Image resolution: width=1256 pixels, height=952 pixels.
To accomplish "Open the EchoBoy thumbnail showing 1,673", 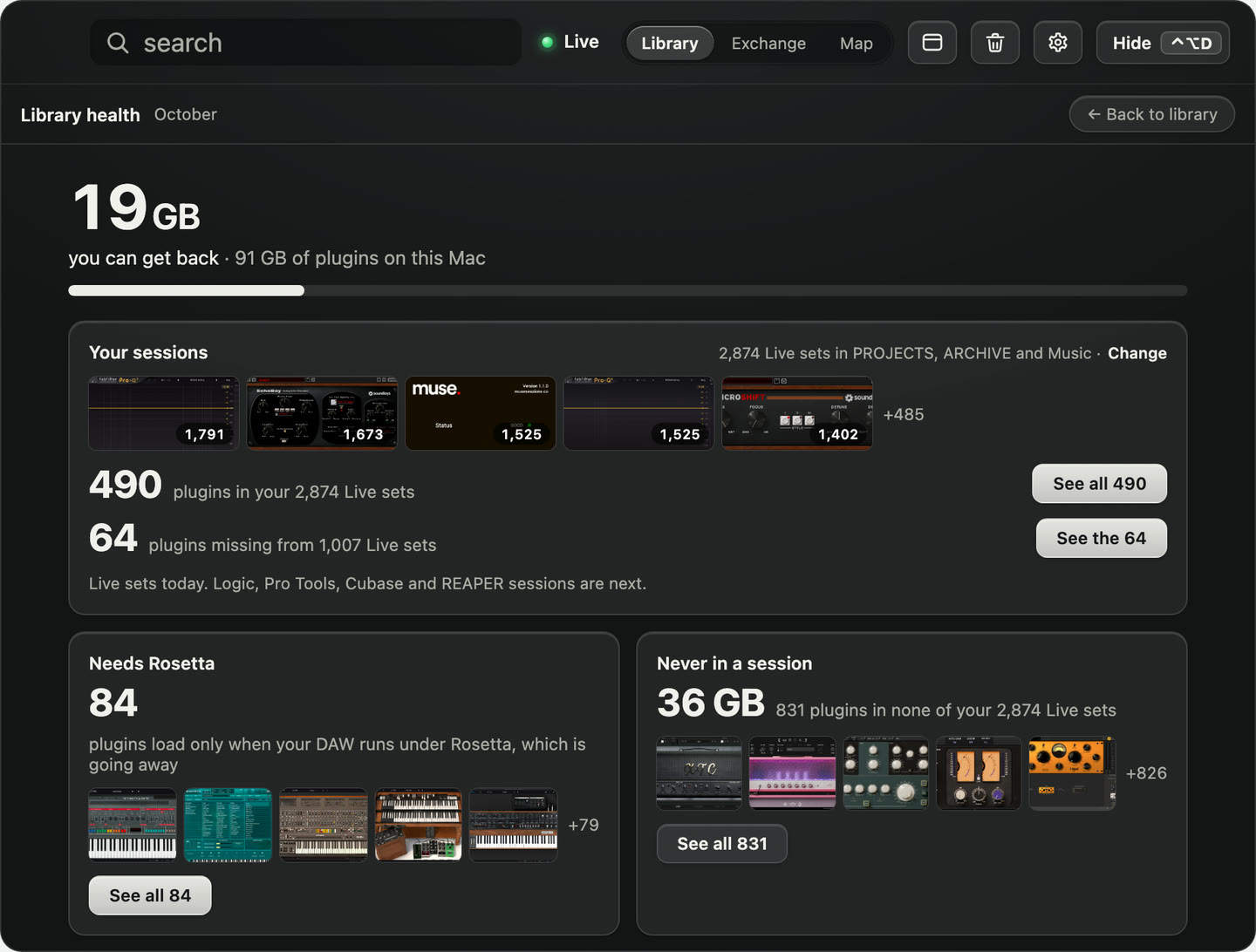I will (x=322, y=413).
